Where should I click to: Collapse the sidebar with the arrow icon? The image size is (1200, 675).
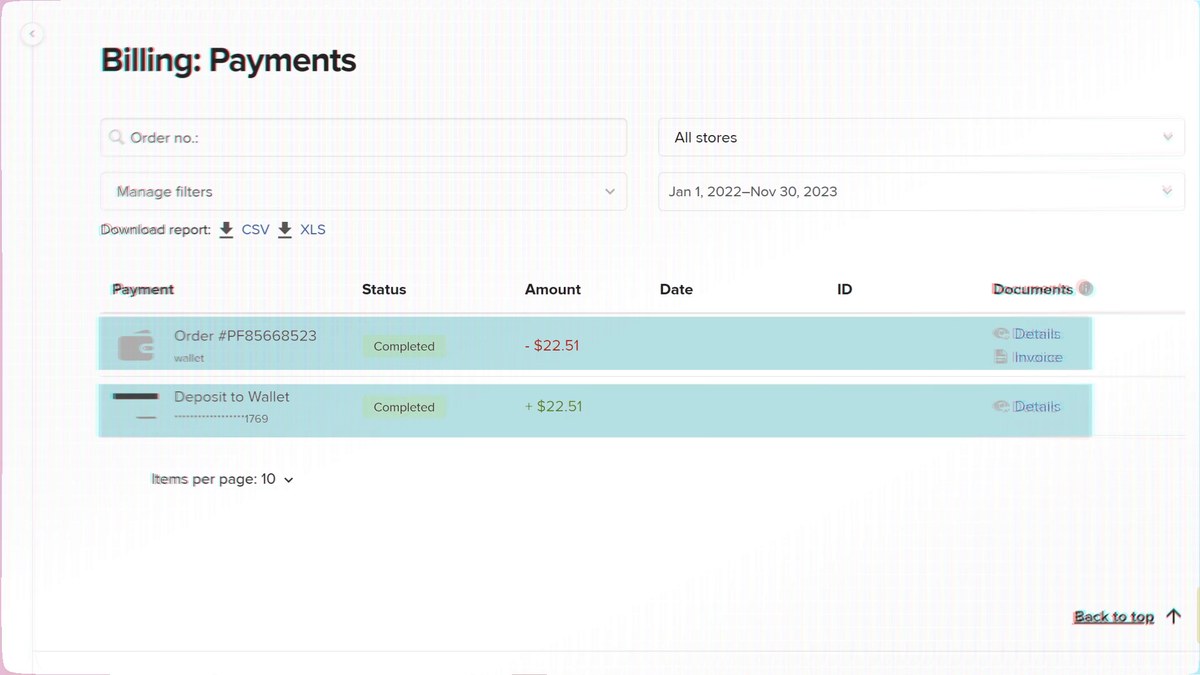[32, 35]
